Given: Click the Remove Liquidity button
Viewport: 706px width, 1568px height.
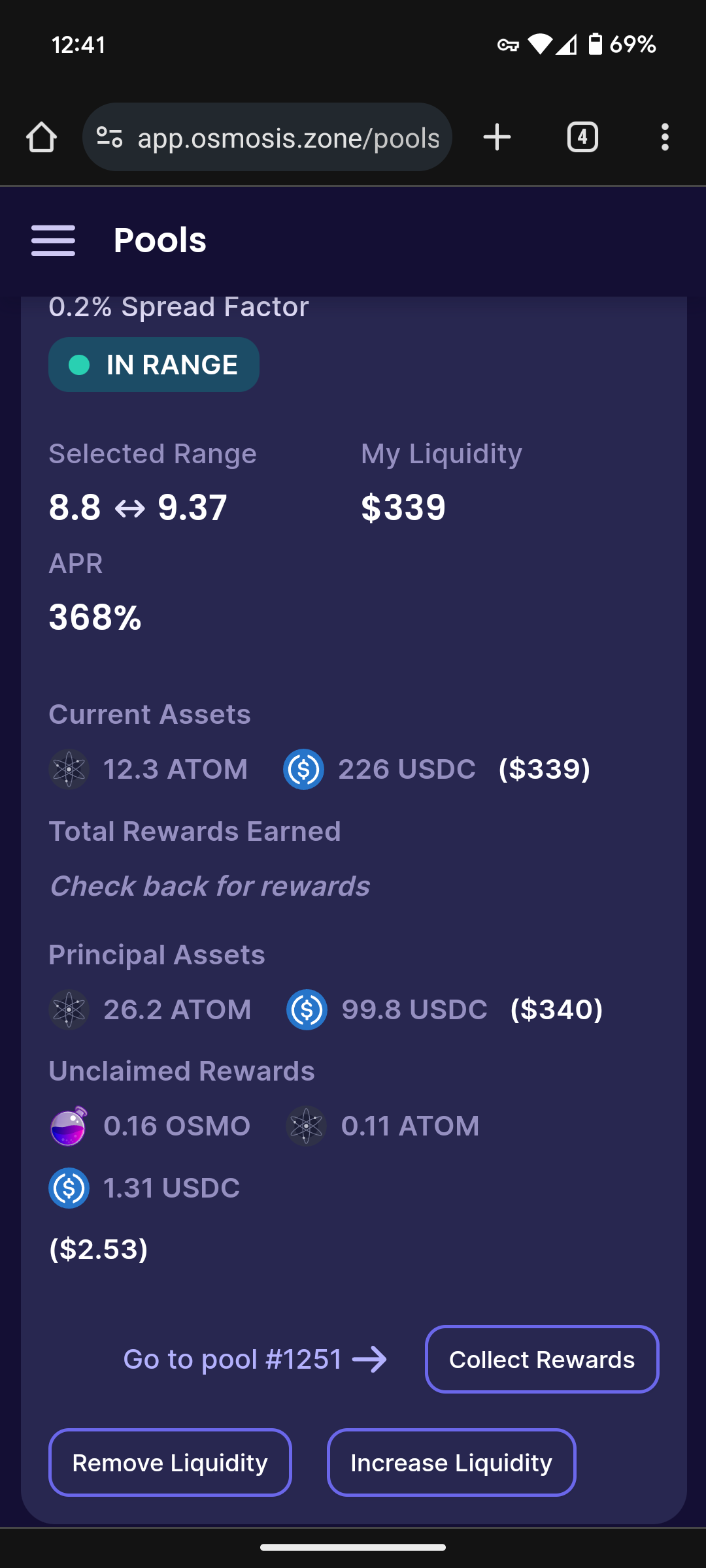Looking at the screenshot, I should coord(170,1462).
